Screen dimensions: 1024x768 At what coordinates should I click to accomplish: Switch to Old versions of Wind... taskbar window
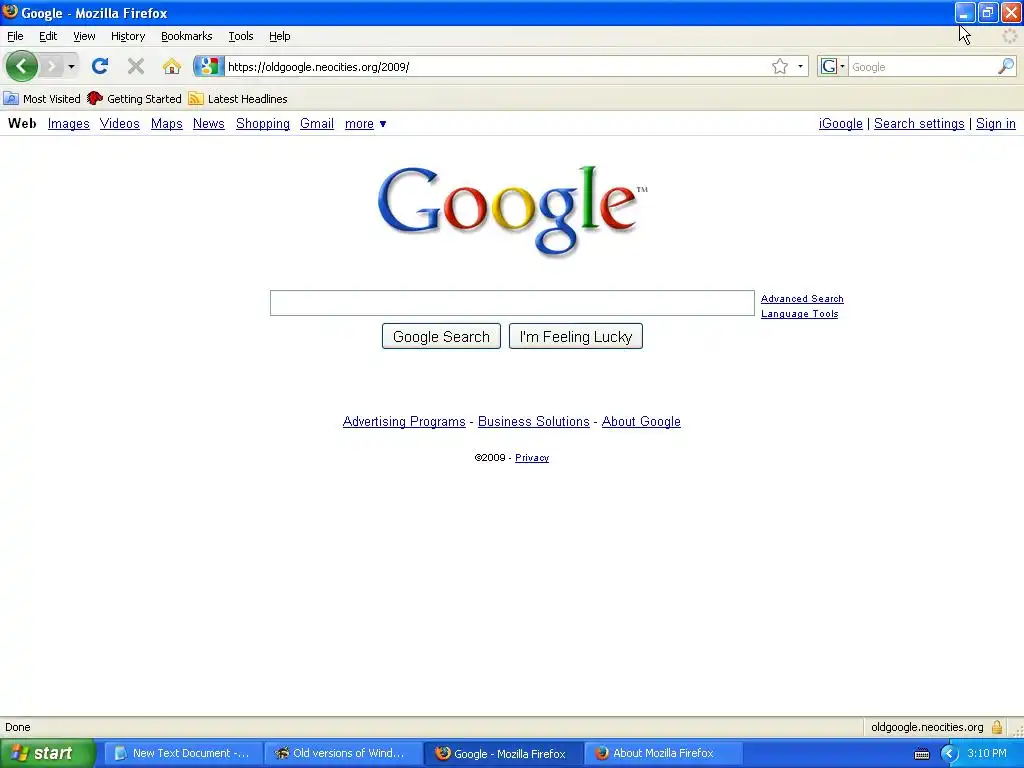(344, 753)
